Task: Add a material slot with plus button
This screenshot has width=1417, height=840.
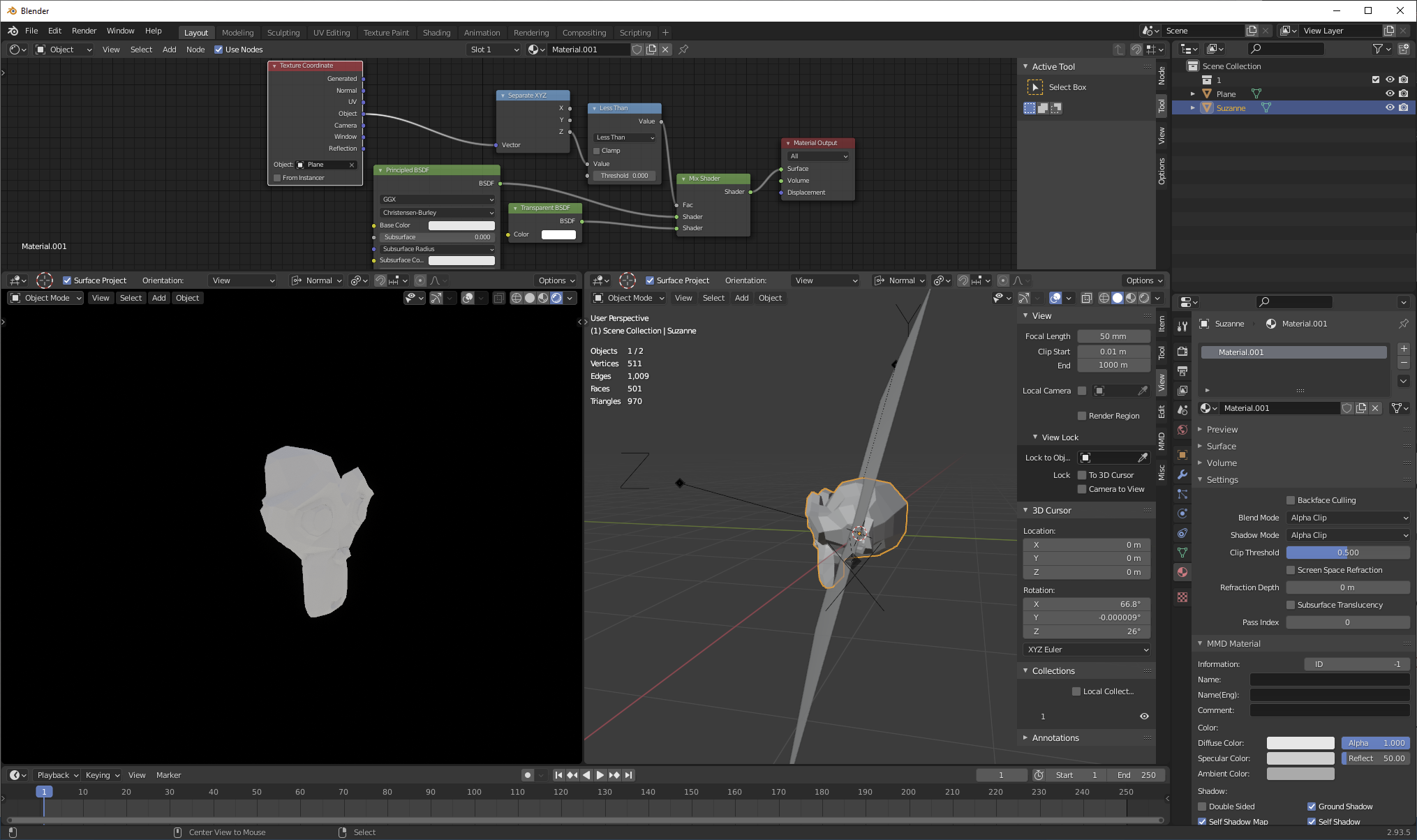Action: (x=1404, y=349)
